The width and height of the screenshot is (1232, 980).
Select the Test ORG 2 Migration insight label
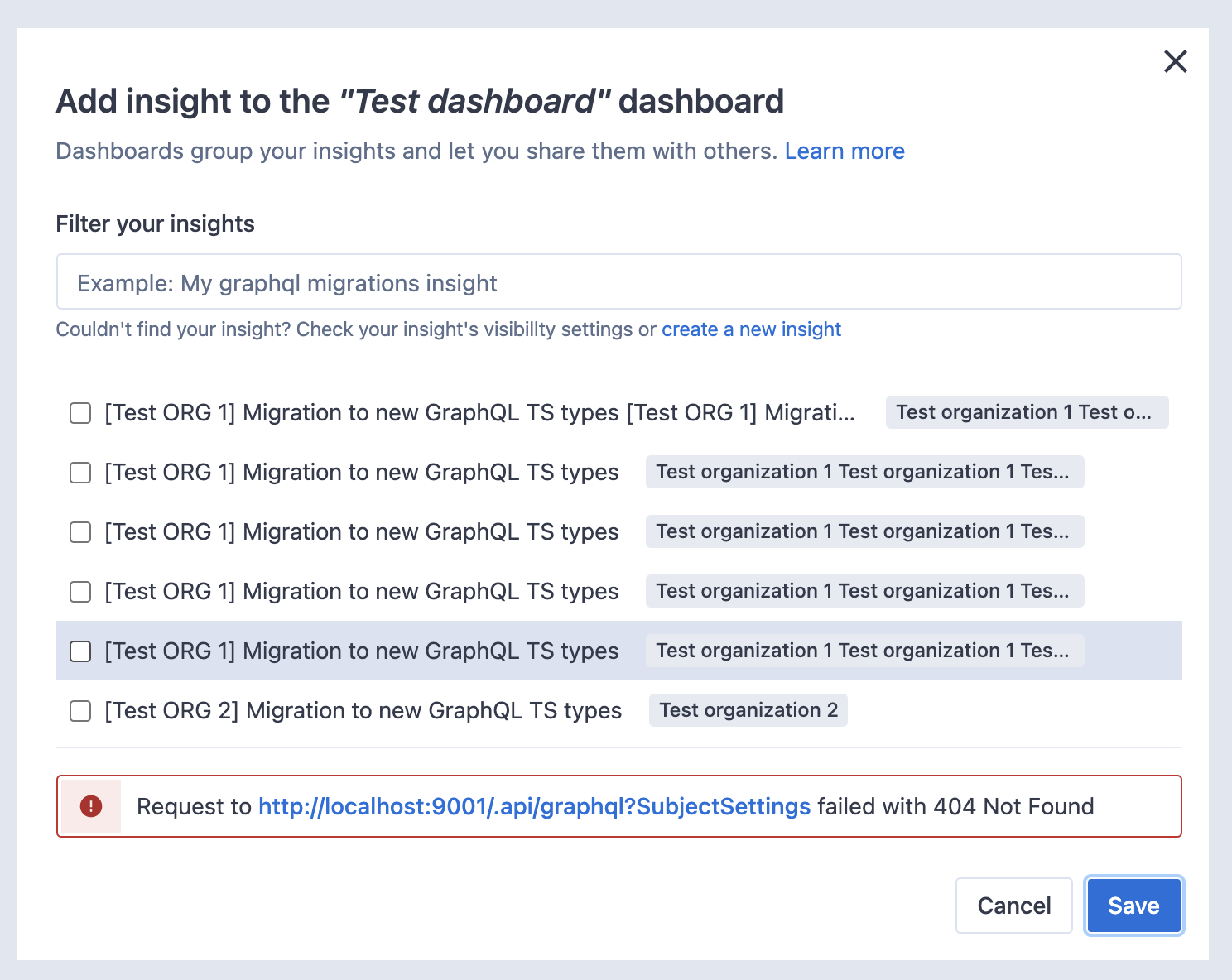363,711
